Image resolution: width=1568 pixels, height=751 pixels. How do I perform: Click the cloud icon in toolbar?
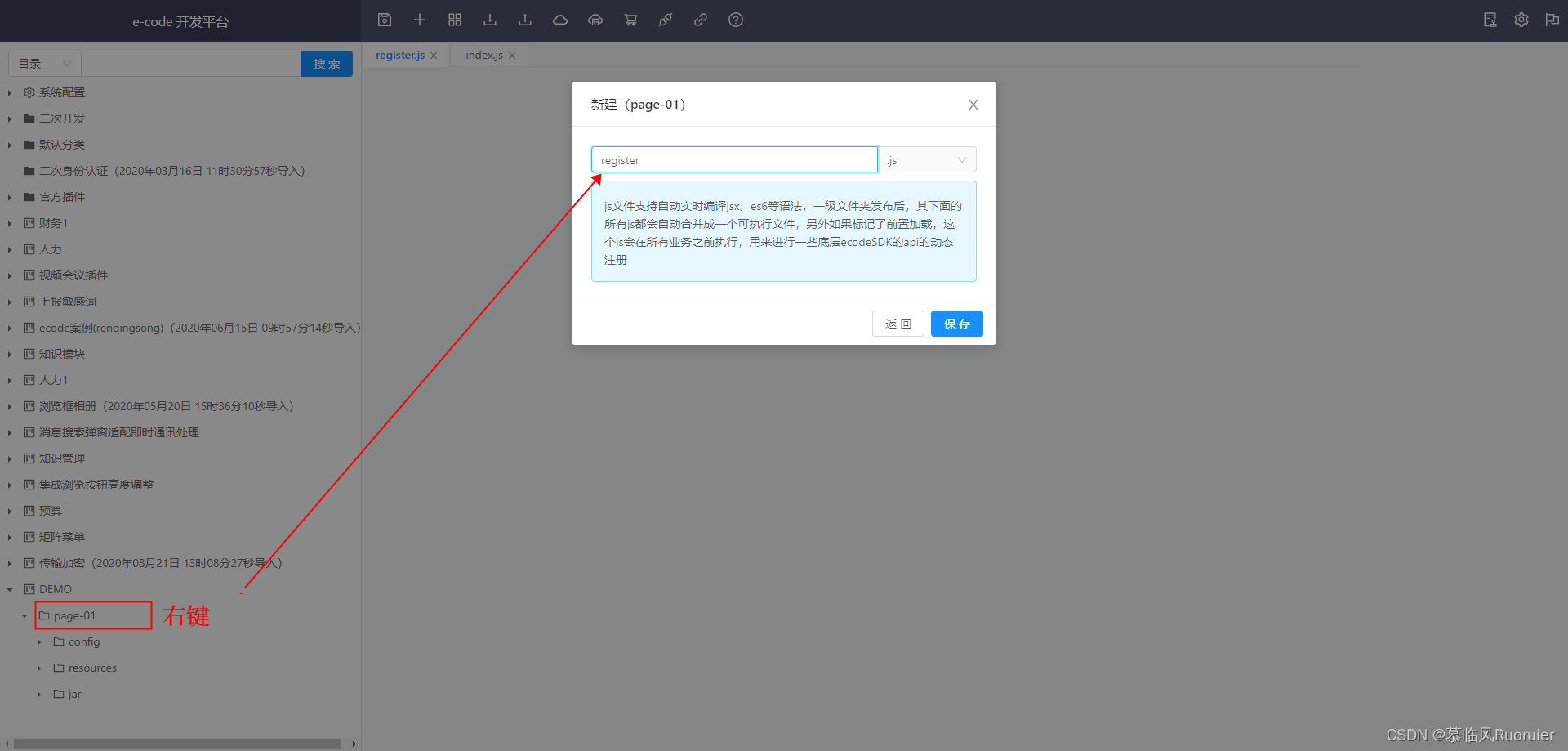click(560, 20)
